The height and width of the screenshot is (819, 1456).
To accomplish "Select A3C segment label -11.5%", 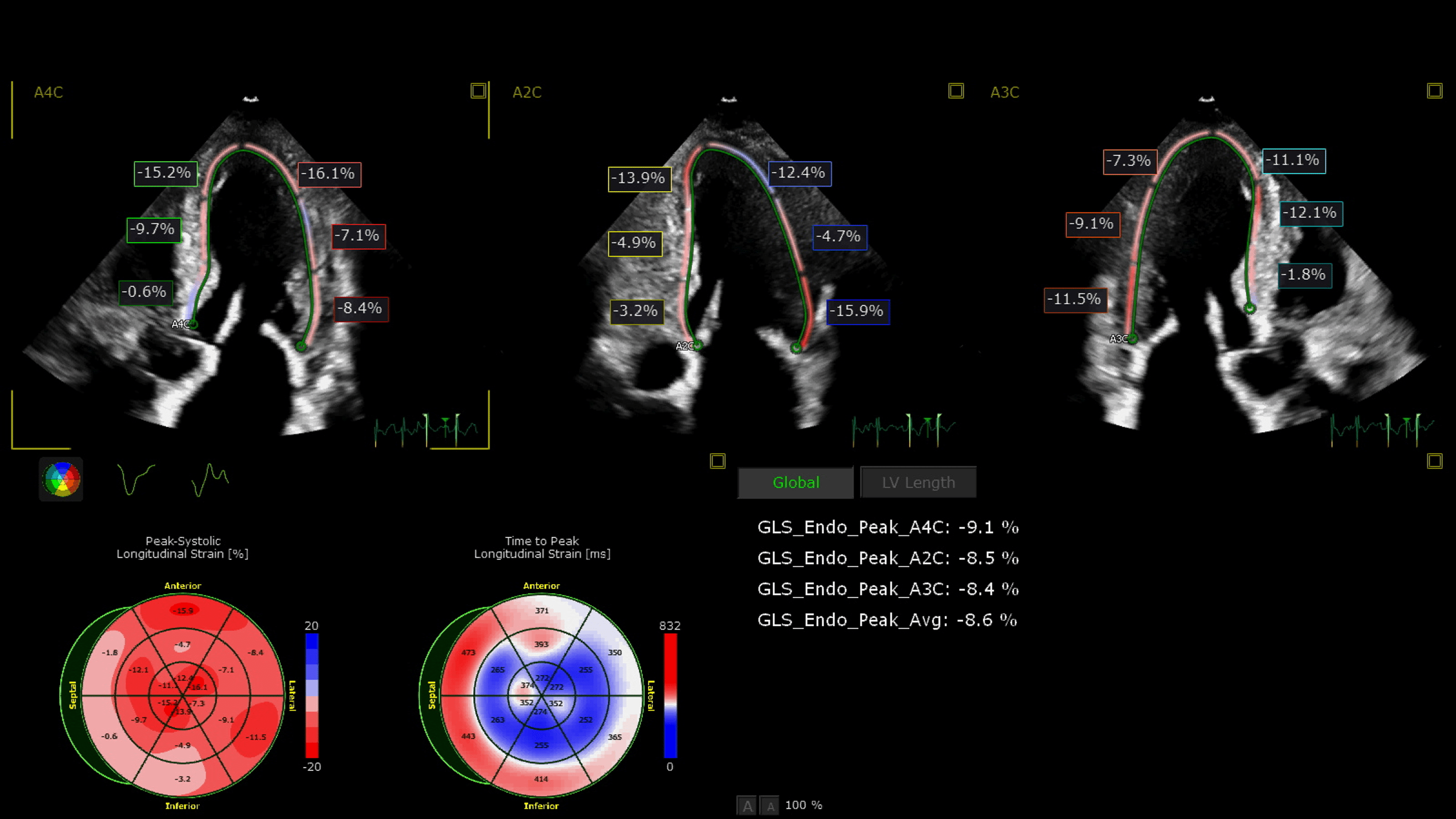I will (1075, 300).
